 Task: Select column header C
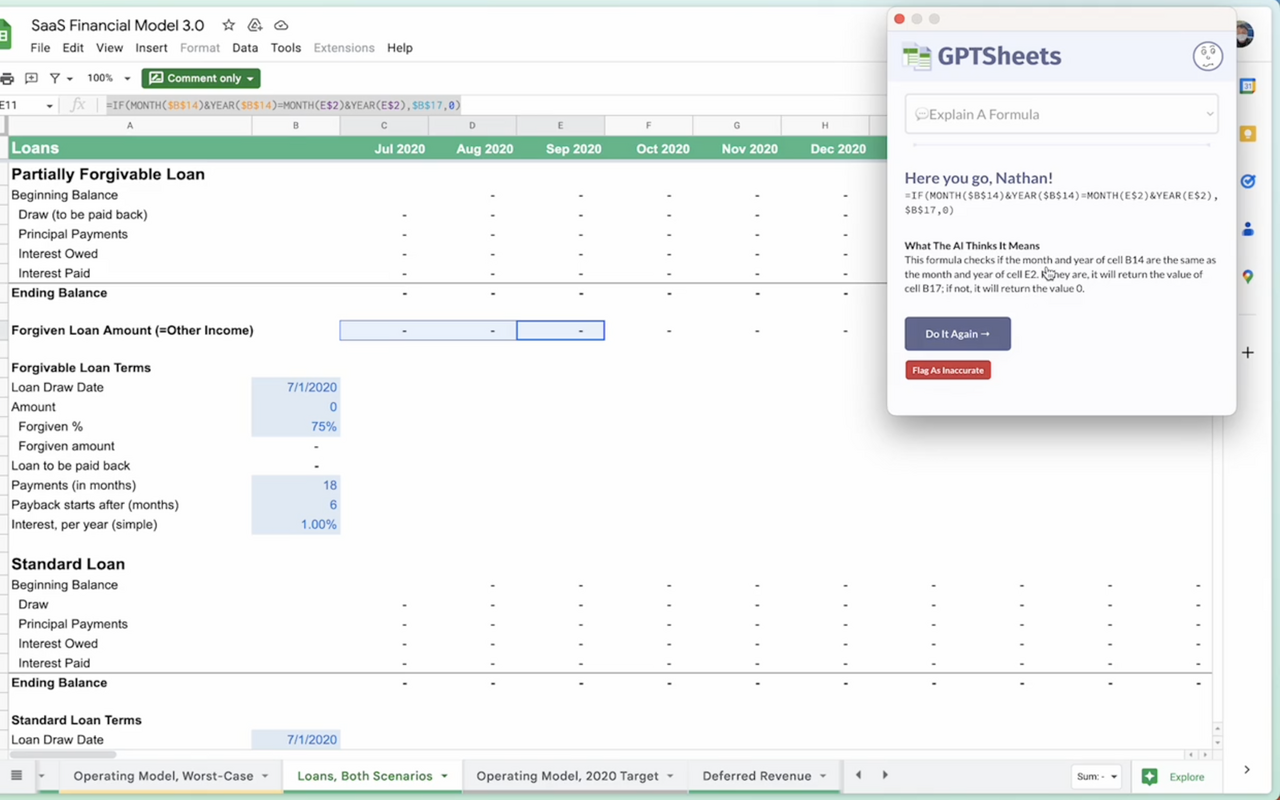pyautogui.click(x=384, y=125)
